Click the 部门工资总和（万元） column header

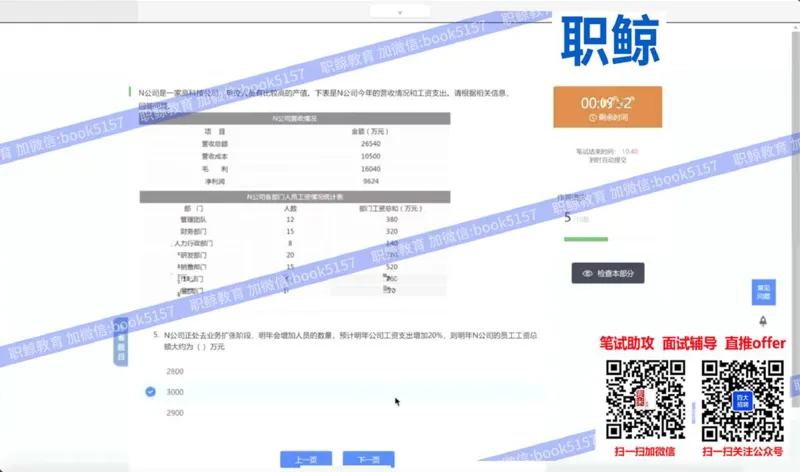point(391,209)
